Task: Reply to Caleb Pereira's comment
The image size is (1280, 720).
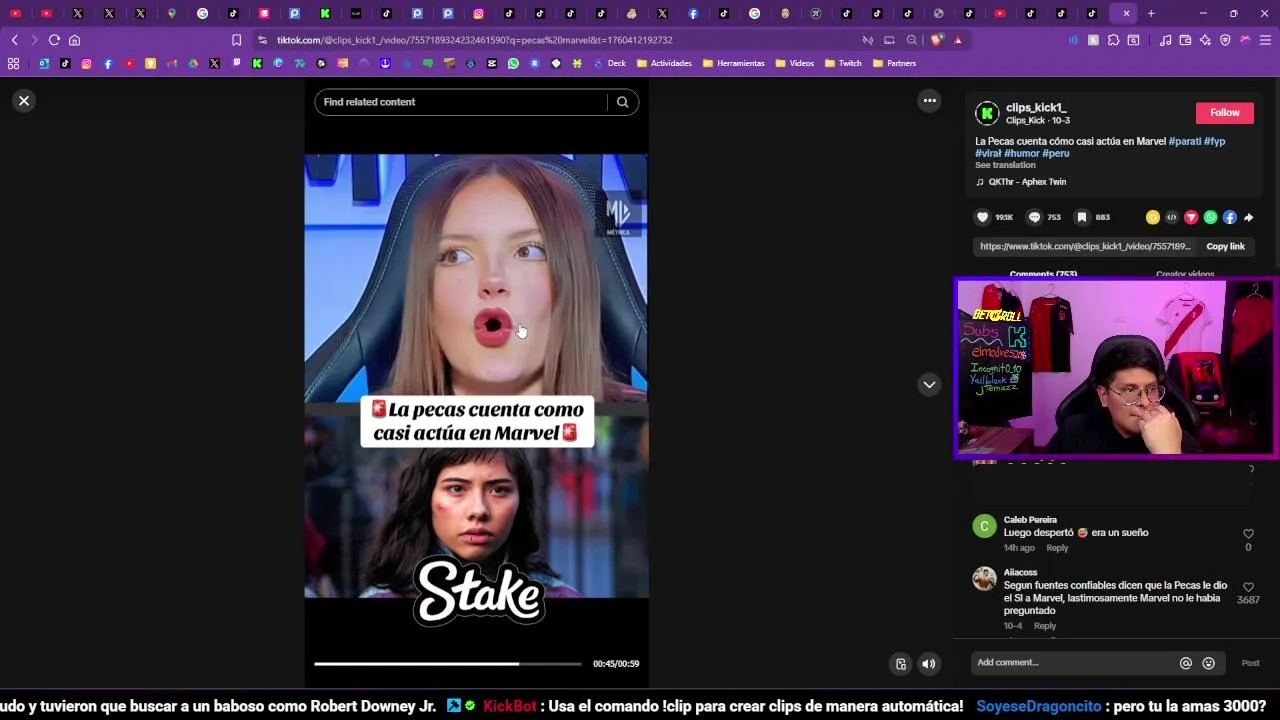Action: (x=1057, y=548)
